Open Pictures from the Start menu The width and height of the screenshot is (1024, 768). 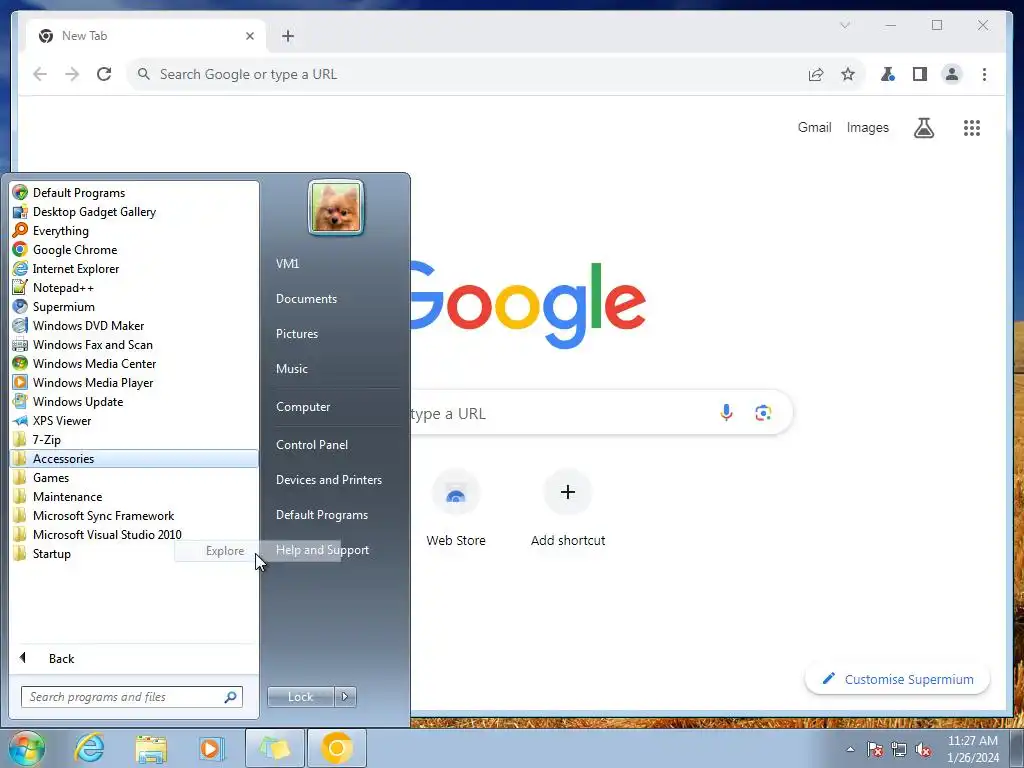tap(296, 334)
